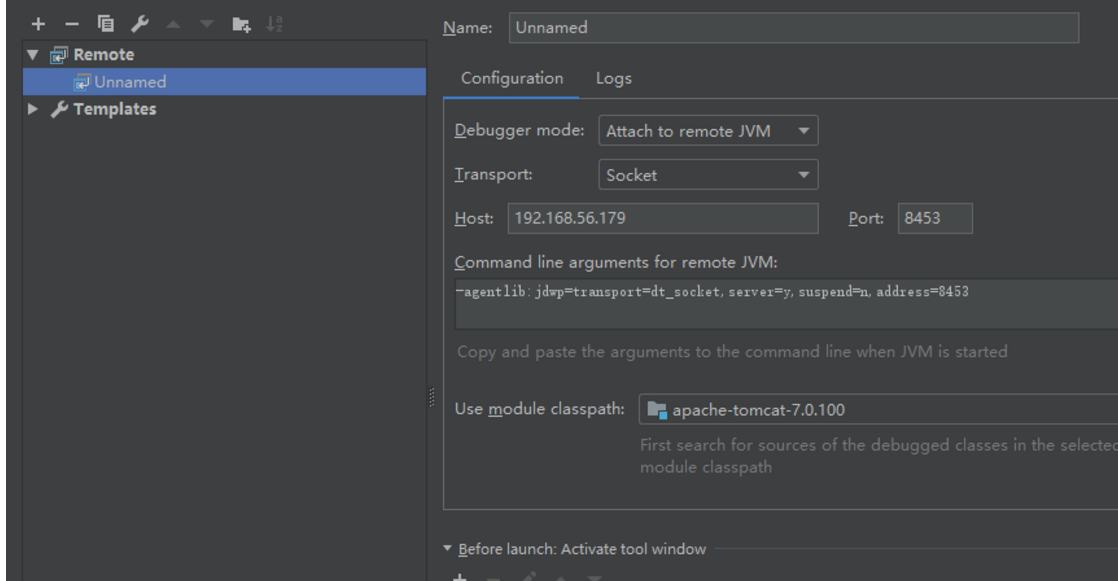
Task: Open edit templates wrench icon
Action: click(140, 24)
